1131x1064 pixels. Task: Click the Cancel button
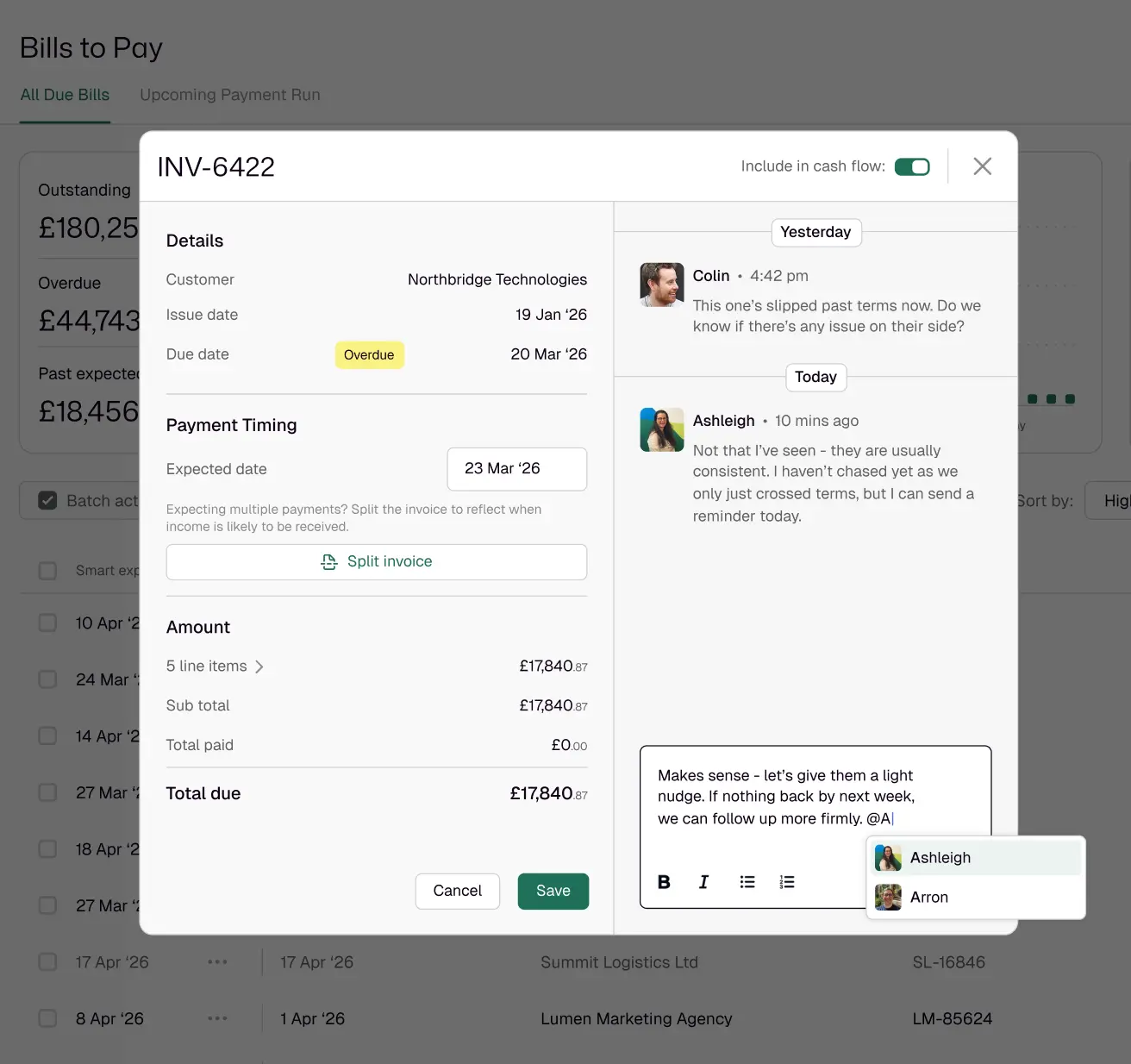[x=458, y=891]
